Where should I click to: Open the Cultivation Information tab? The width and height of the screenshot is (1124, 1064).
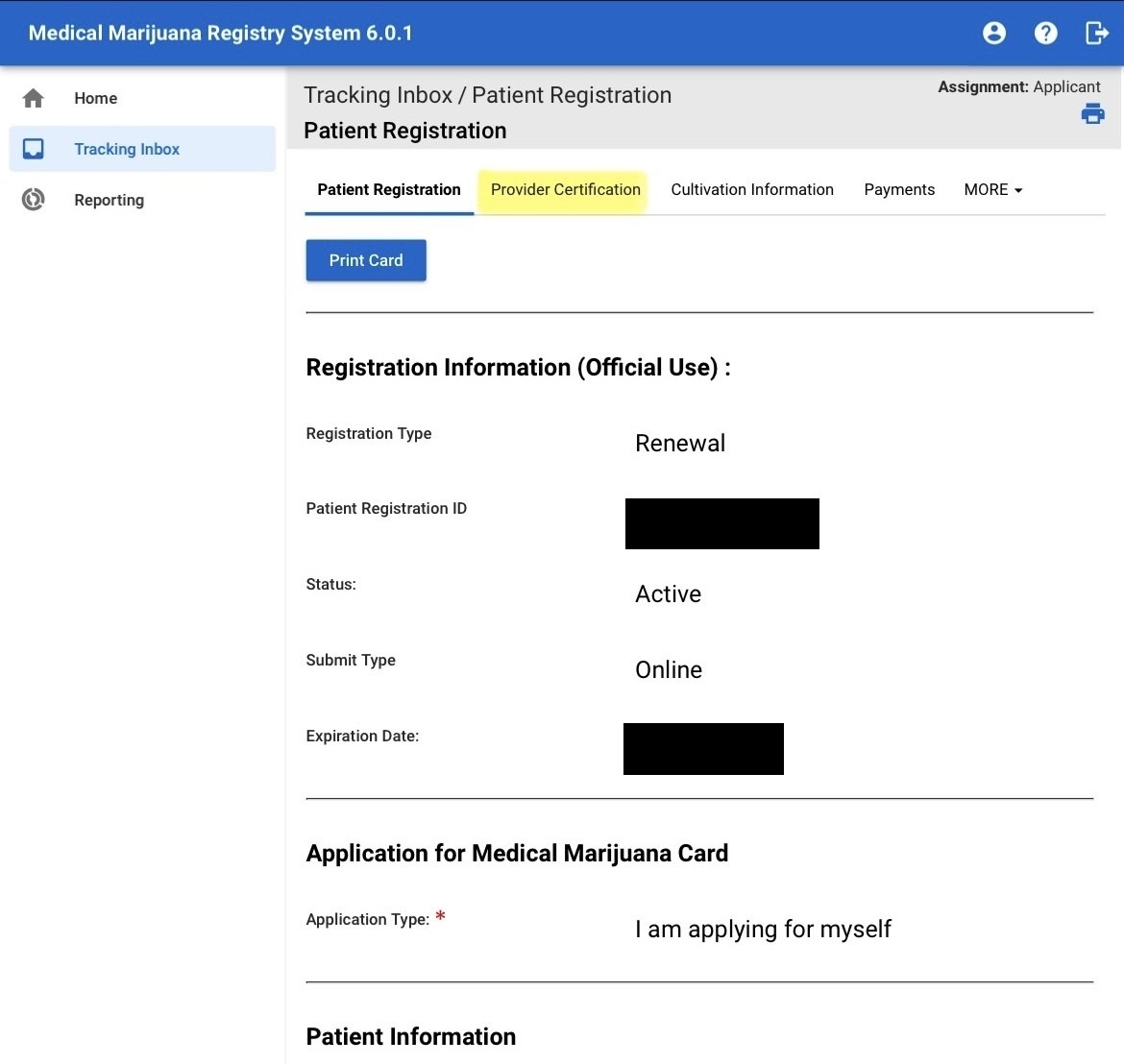click(x=751, y=190)
